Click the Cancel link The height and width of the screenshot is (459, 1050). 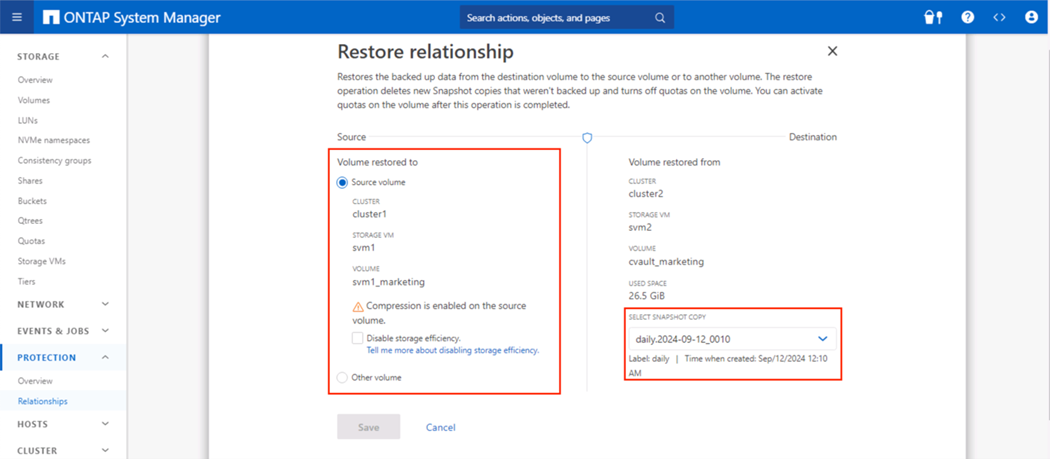pyautogui.click(x=440, y=427)
